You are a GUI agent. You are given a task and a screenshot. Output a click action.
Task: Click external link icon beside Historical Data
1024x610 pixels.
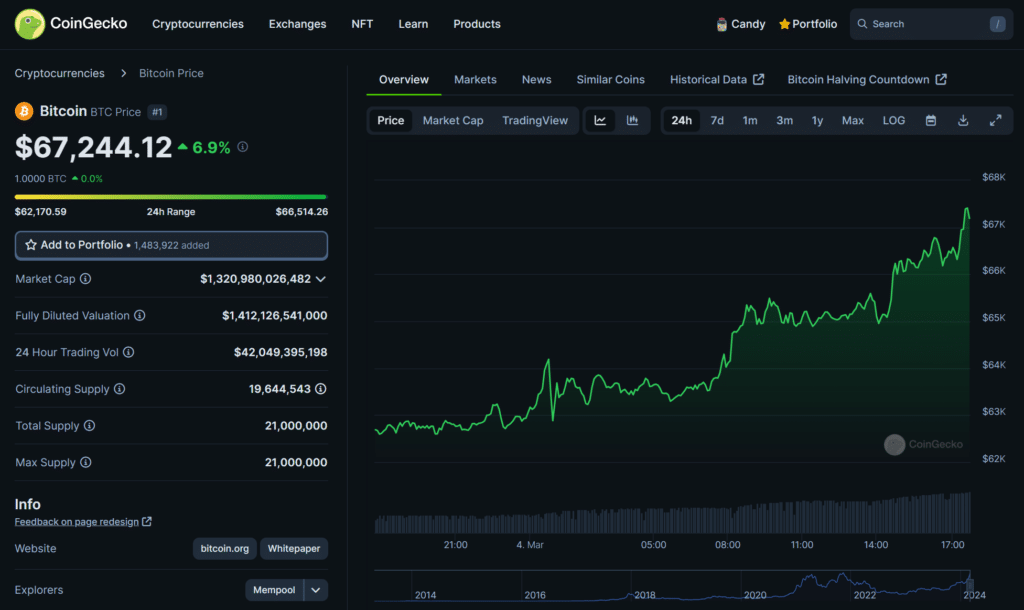coord(758,79)
